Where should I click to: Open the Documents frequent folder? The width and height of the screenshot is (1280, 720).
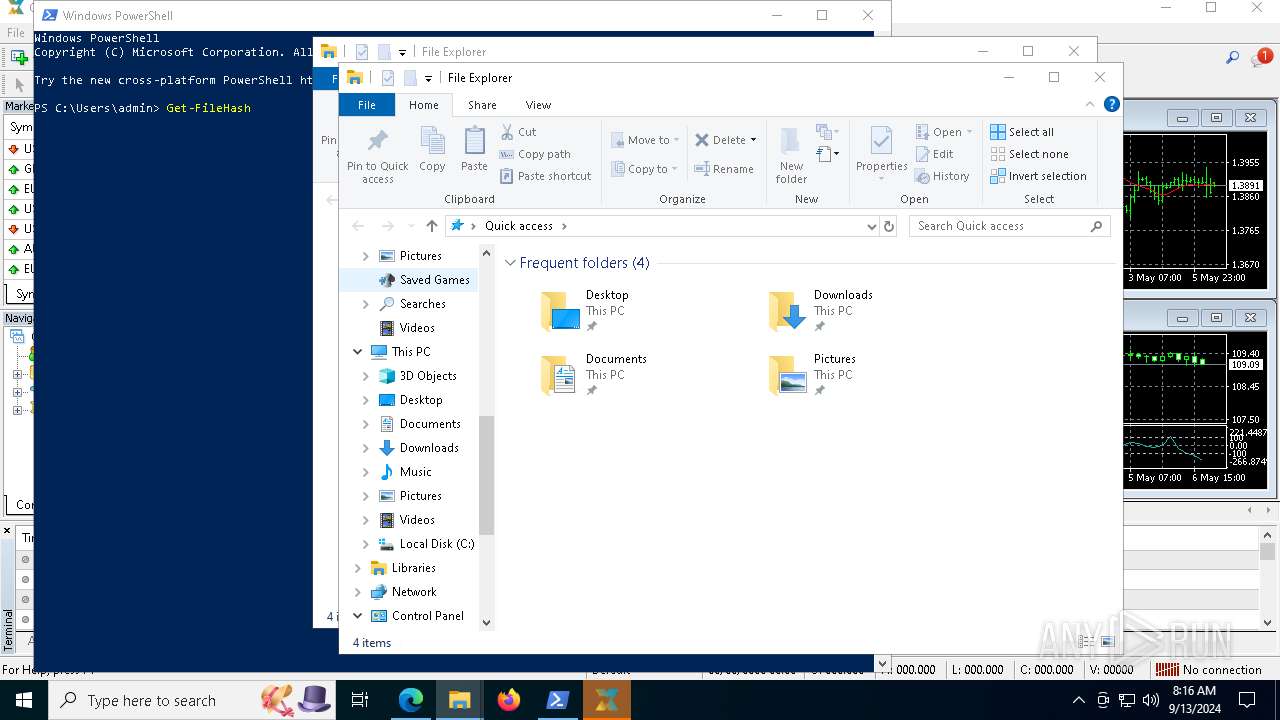tap(593, 375)
